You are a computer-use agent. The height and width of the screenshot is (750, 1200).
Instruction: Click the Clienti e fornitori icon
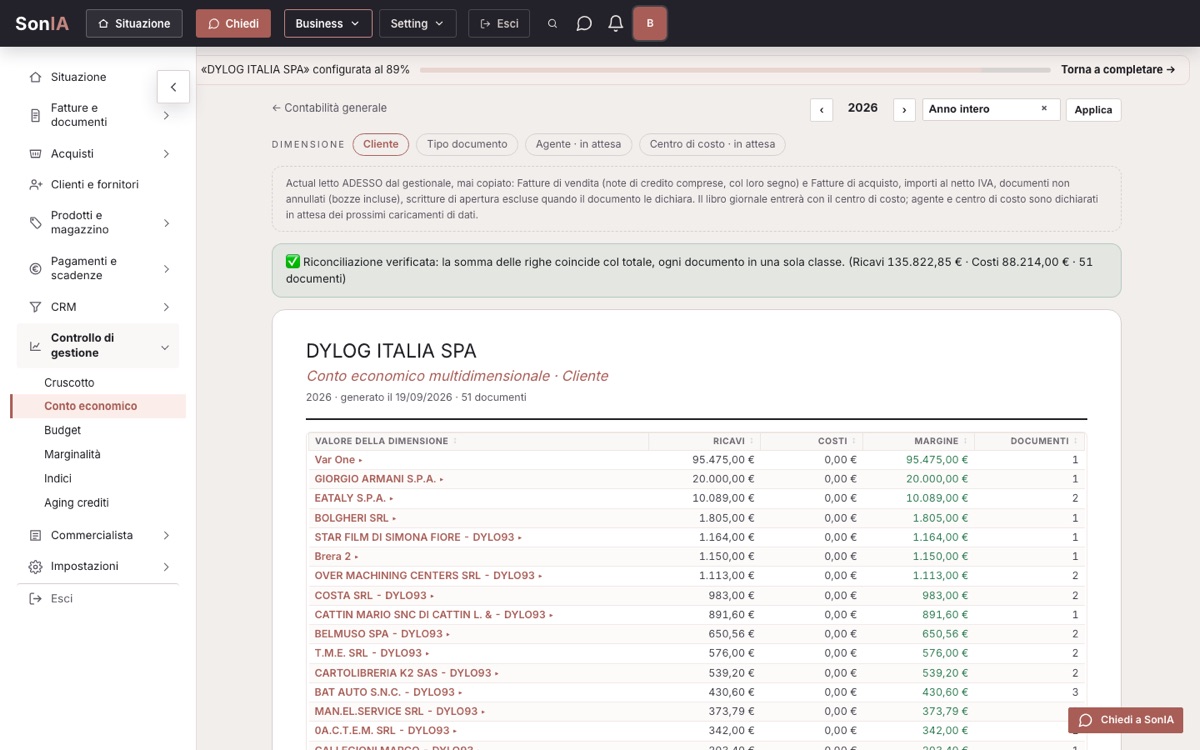coord(36,185)
